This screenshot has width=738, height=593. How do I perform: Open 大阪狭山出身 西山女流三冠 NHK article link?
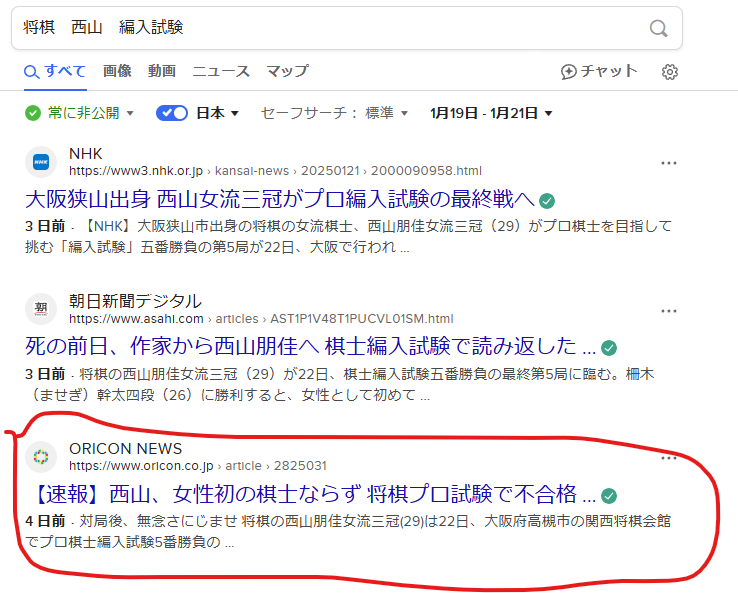pyautogui.click(x=280, y=199)
